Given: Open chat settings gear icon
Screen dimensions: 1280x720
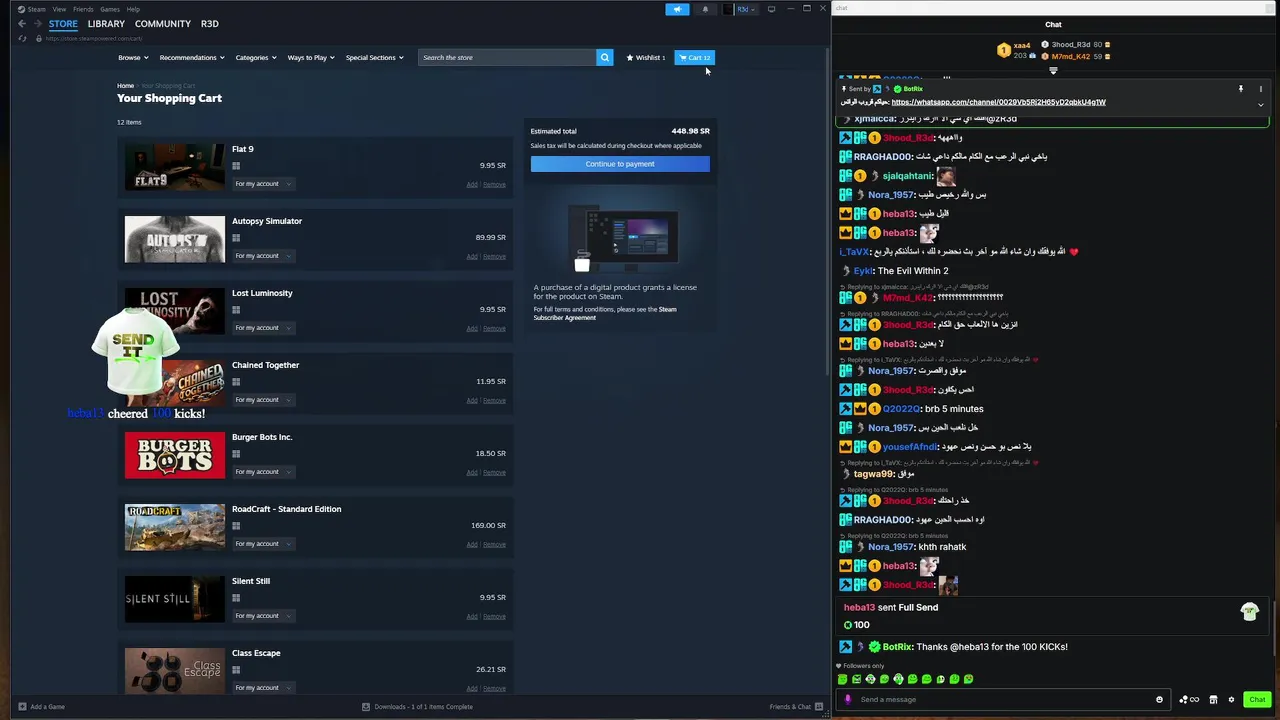Looking at the screenshot, I should [1231, 699].
